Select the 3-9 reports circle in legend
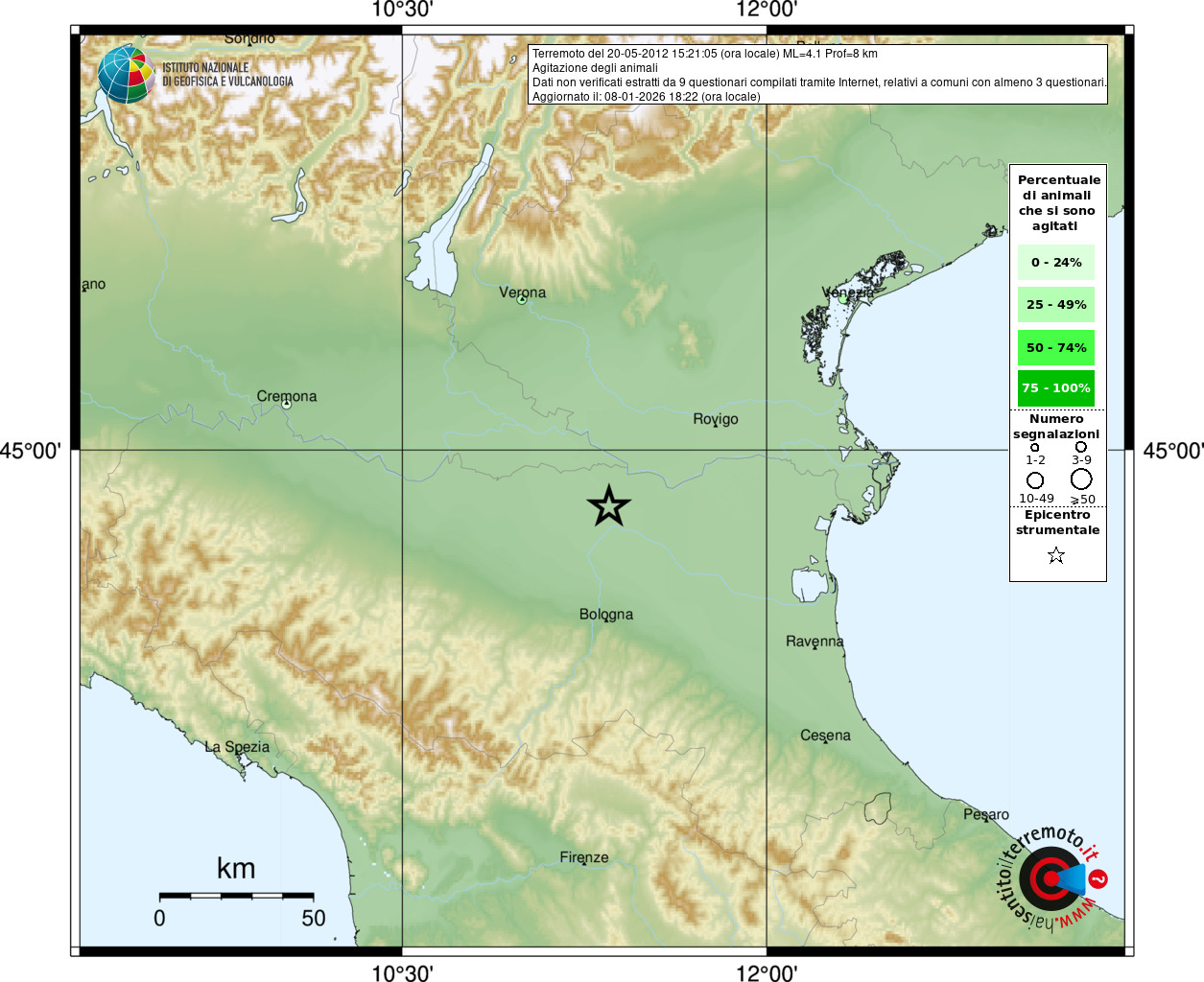The width and height of the screenshot is (1204, 982). coord(1081,447)
